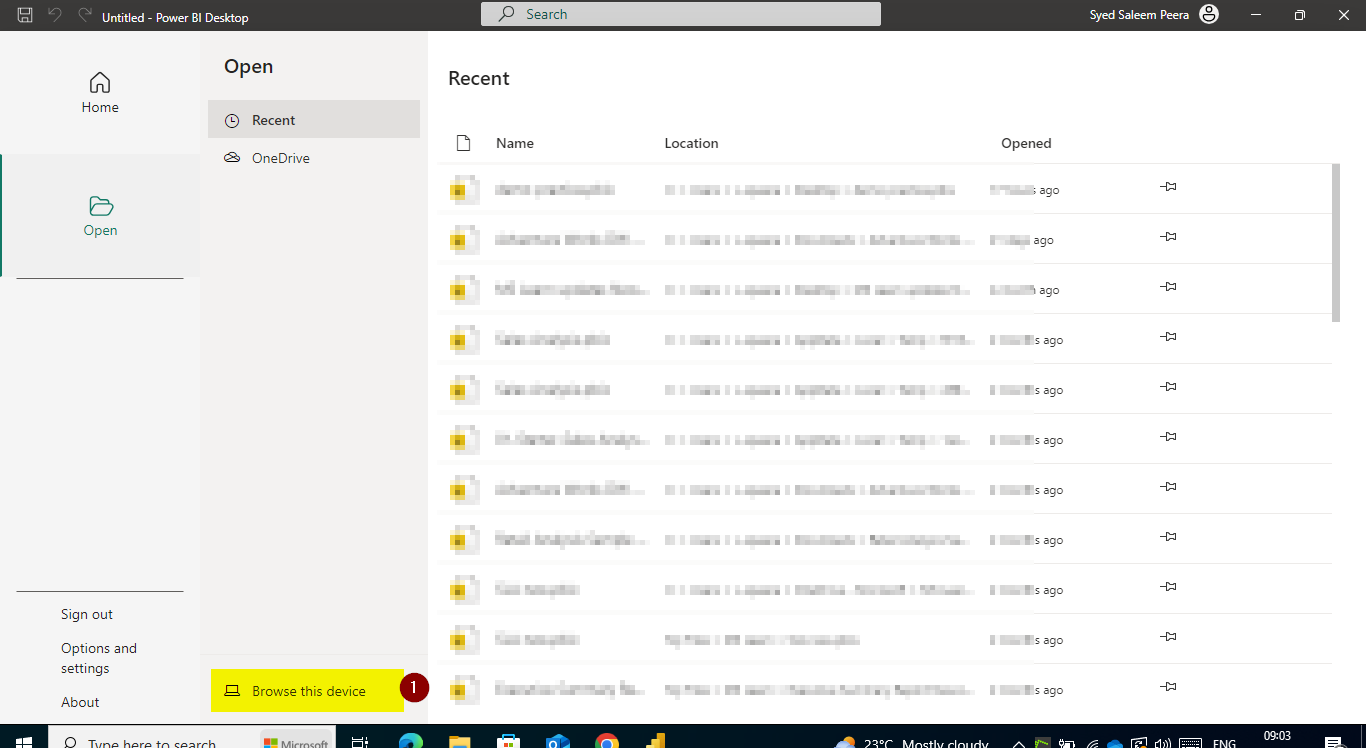Viewport: 1366px width, 748px height.
Task: Expand hidden system tray icons
Action: [x=1018, y=743]
